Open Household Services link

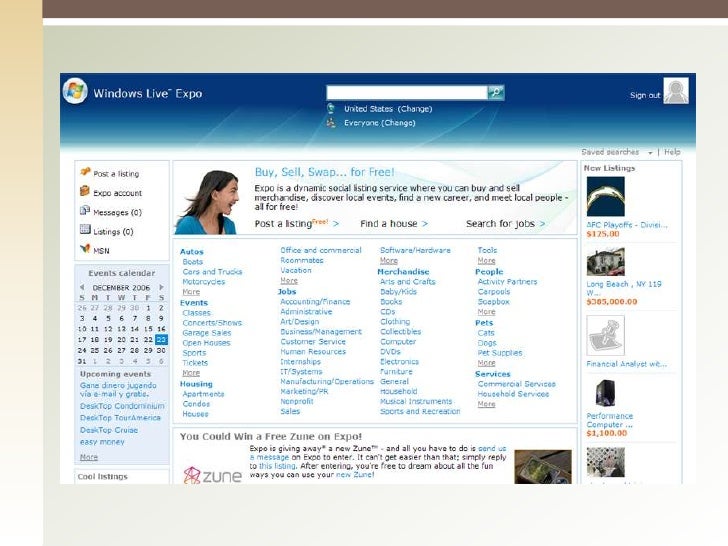coord(513,394)
